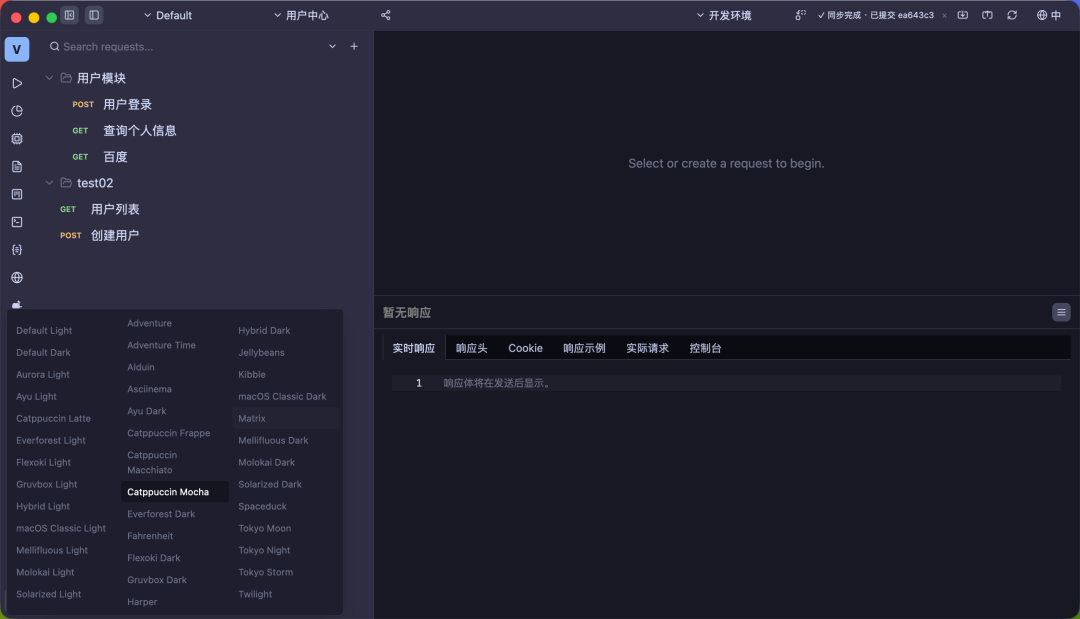Collapse the 用户模块 folder chevron
1080x619 pixels.
[x=49, y=78]
